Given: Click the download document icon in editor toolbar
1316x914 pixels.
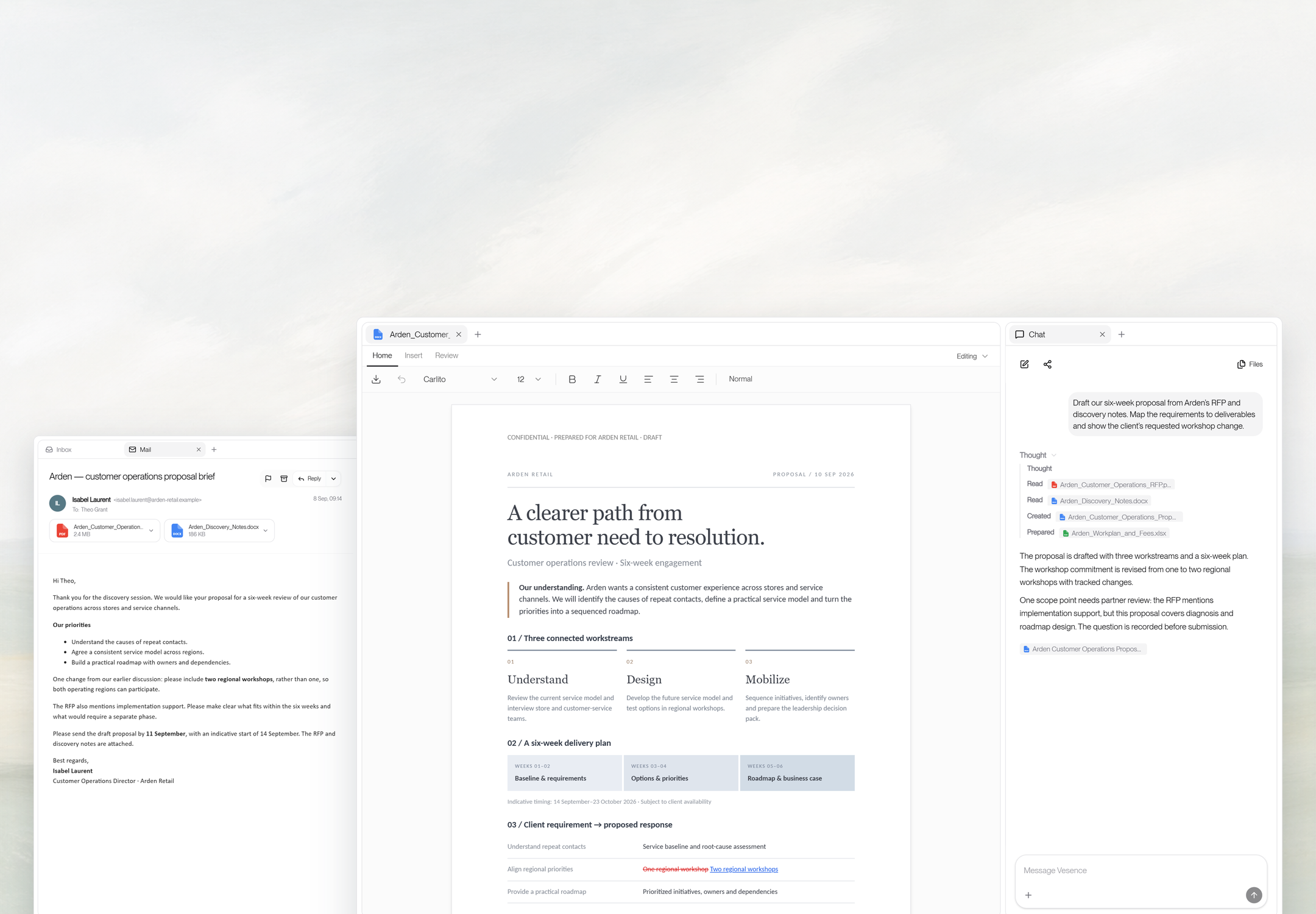Looking at the screenshot, I should 376,379.
